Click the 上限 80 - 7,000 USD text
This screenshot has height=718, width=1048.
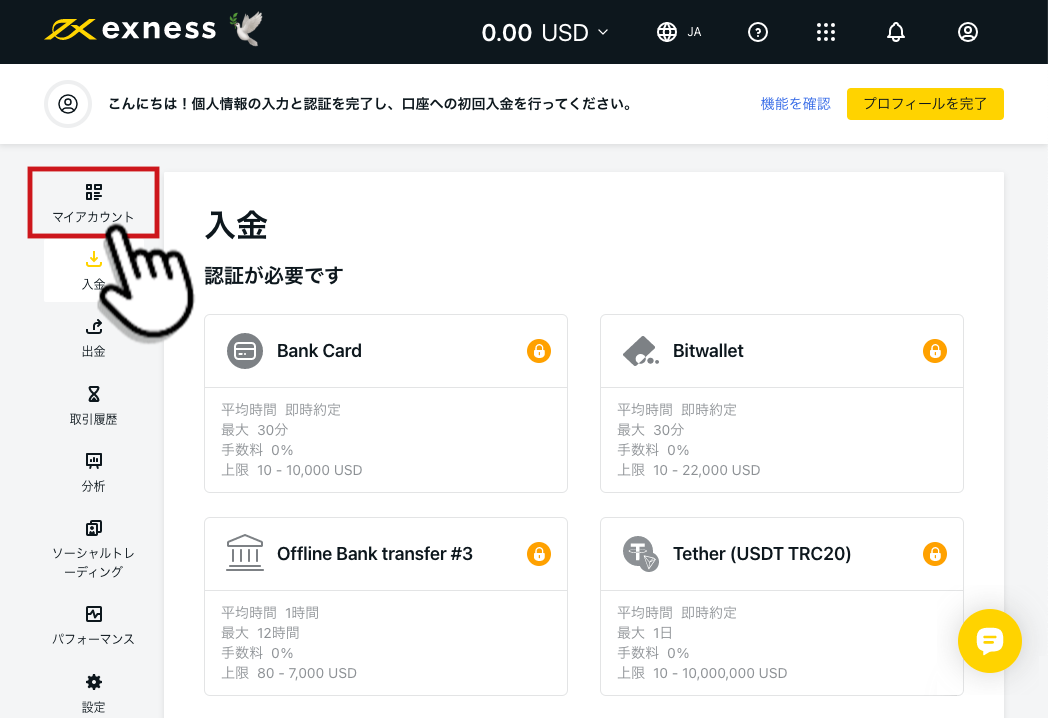[289, 673]
